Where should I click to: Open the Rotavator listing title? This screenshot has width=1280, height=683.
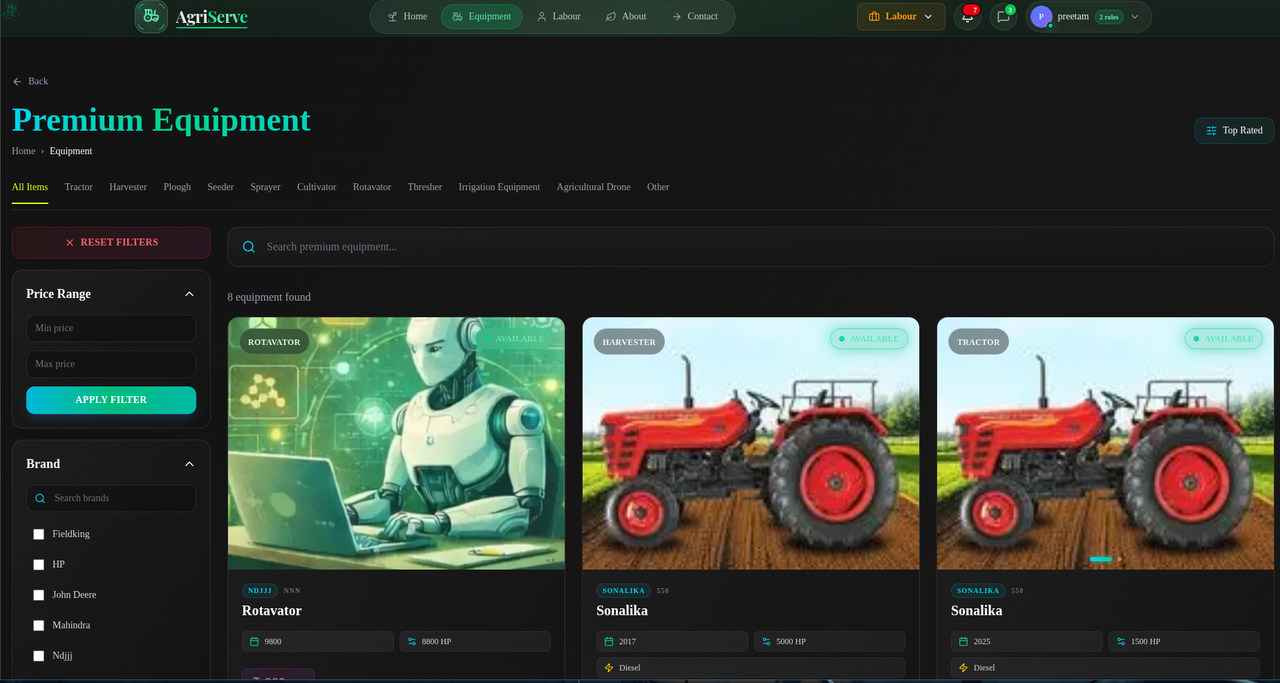coord(272,611)
